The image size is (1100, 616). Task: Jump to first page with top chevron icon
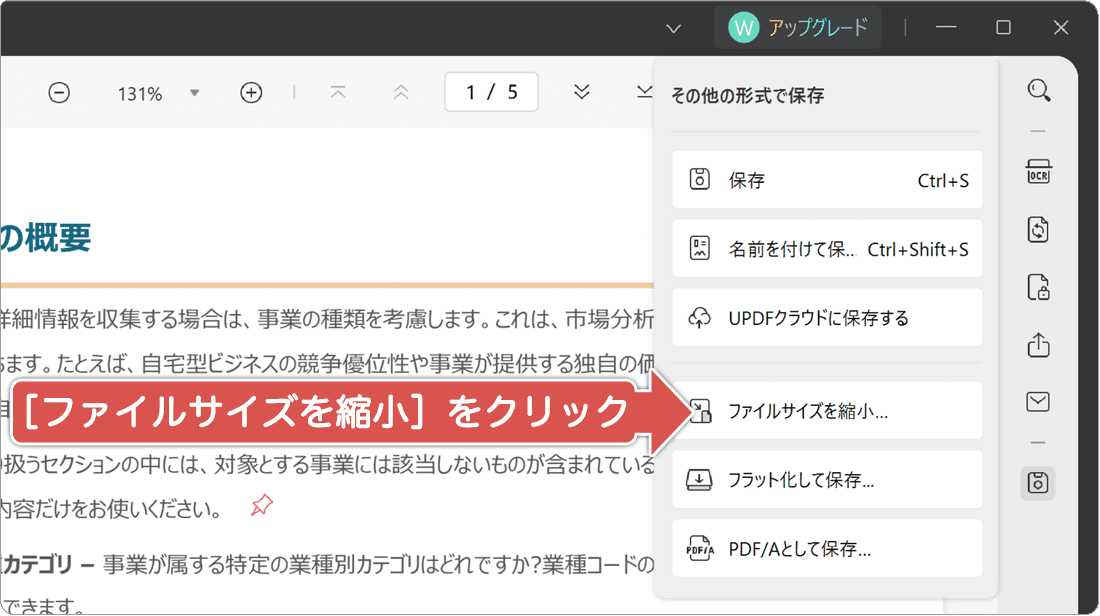[x=338, y=92]
